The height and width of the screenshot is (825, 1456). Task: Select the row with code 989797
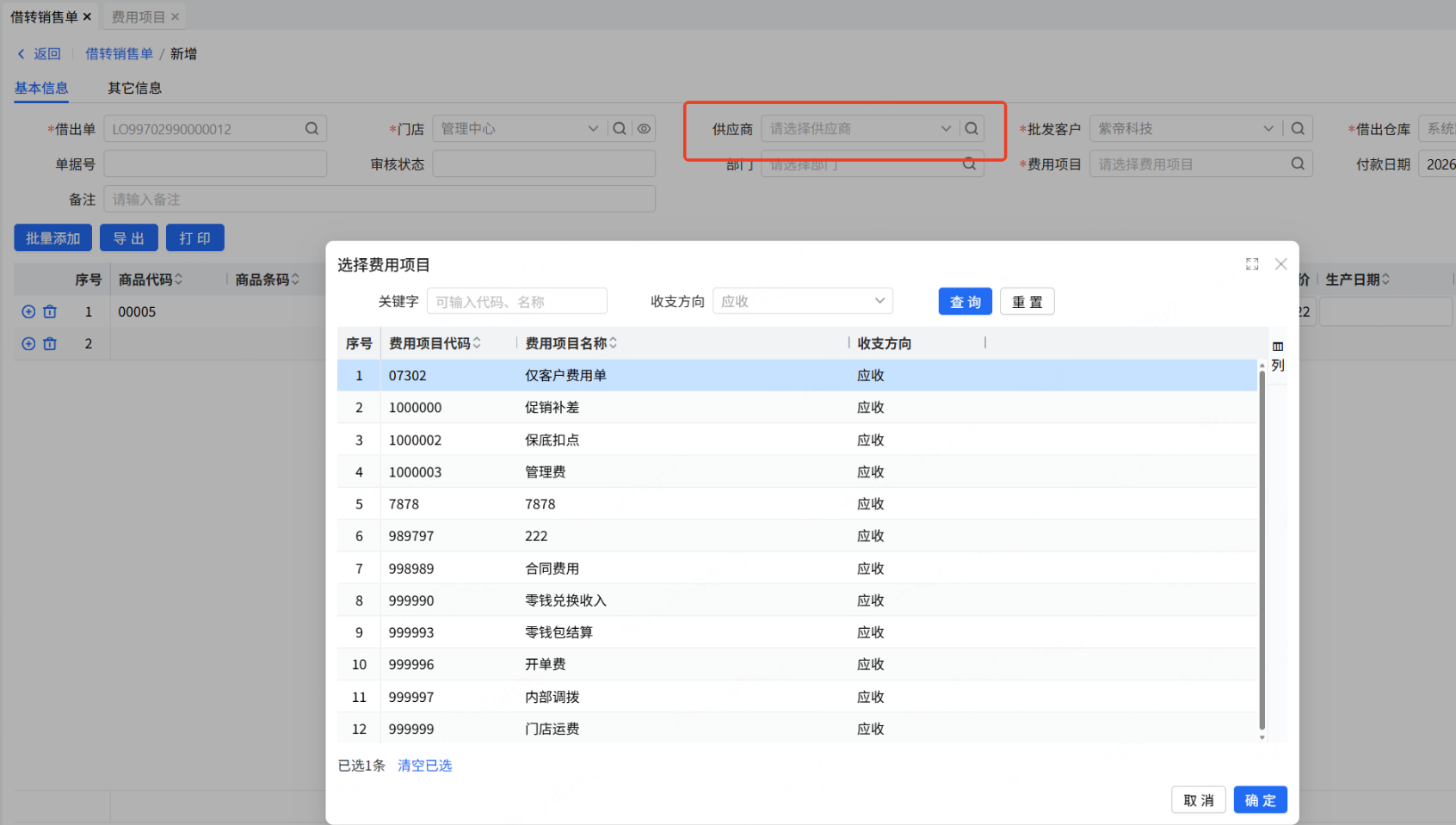tap(797, 536)
